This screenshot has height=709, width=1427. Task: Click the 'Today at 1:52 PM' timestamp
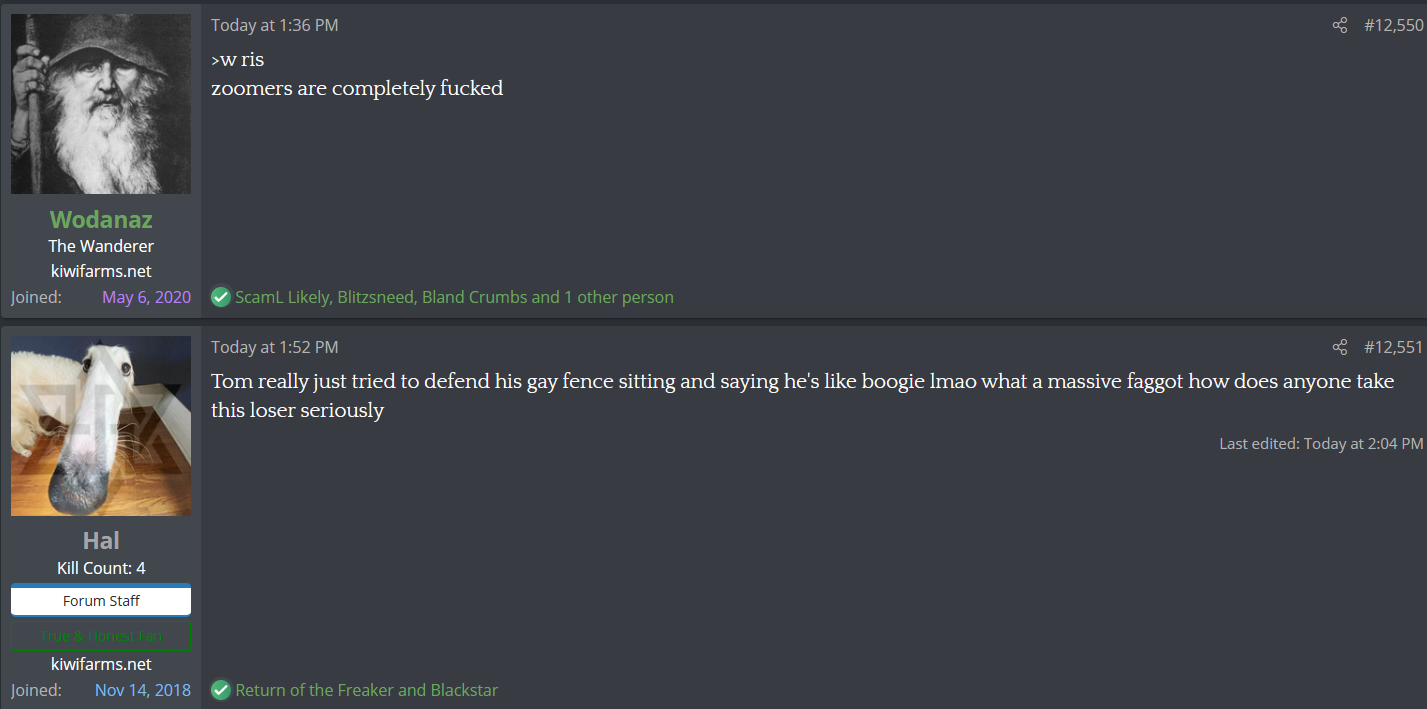[275, 347]
